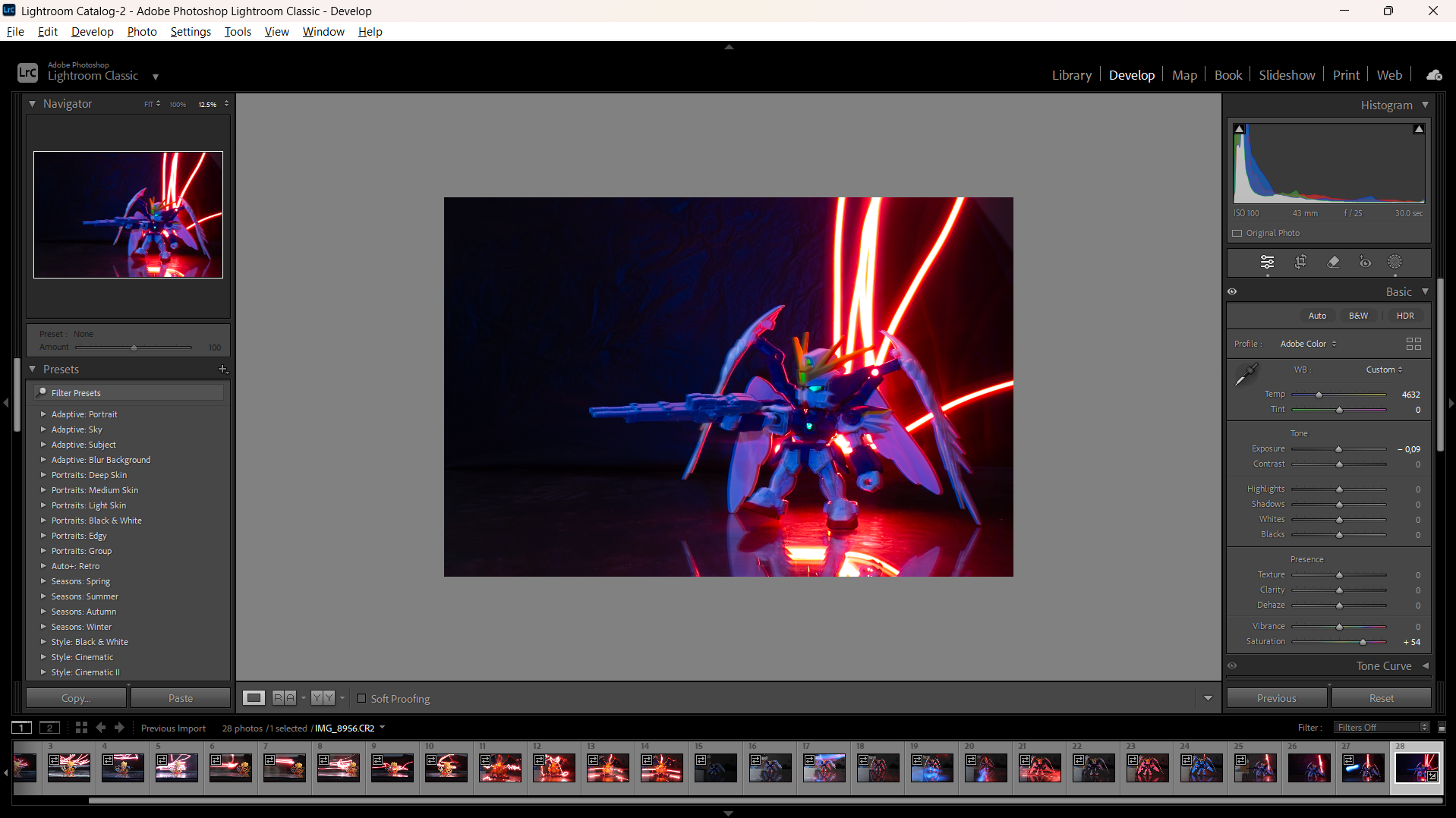1456x818 pixels.
Task: Click the Reset button
Action: pos(1381,698)
